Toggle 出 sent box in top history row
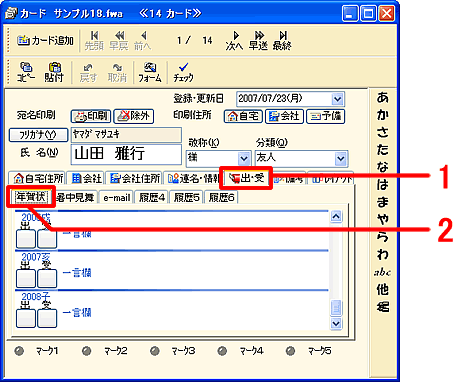 click(x=26, y=239)
